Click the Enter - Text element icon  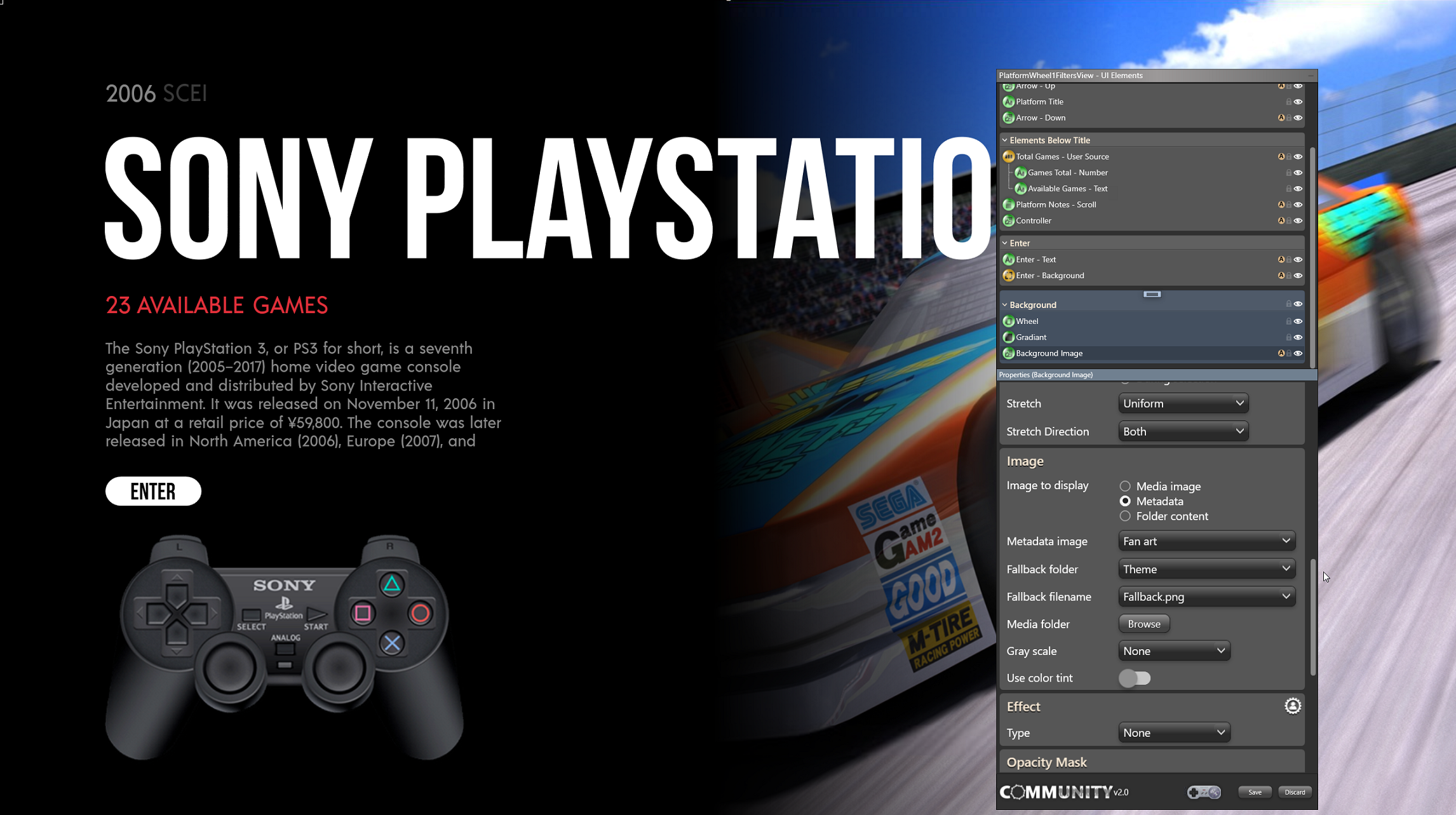pyautogui.click(x=1008, y=259)
